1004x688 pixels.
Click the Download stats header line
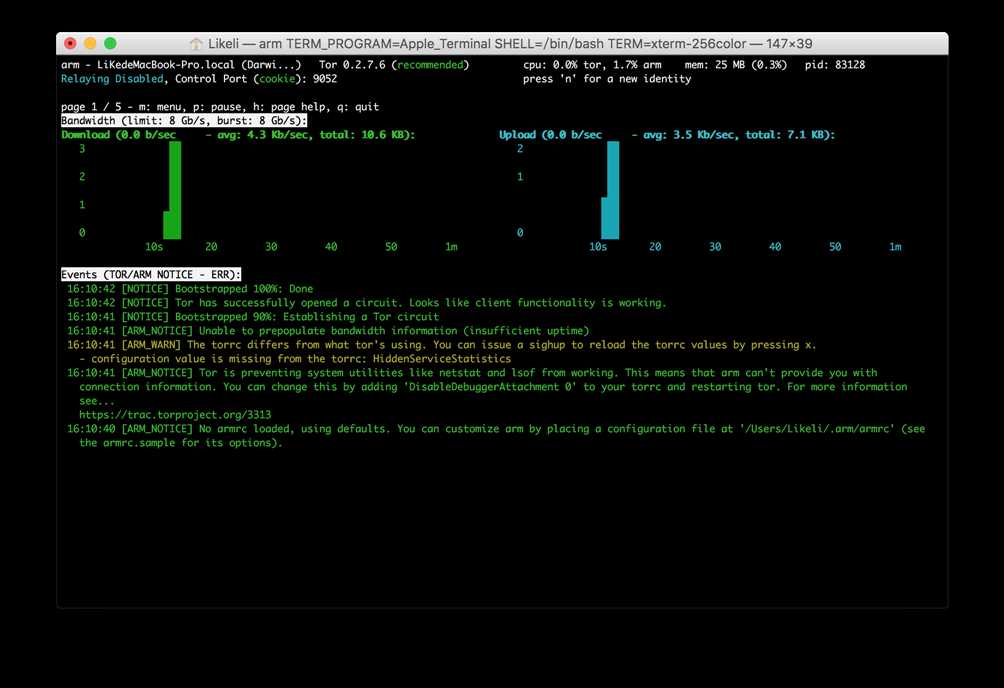(238, 135)
